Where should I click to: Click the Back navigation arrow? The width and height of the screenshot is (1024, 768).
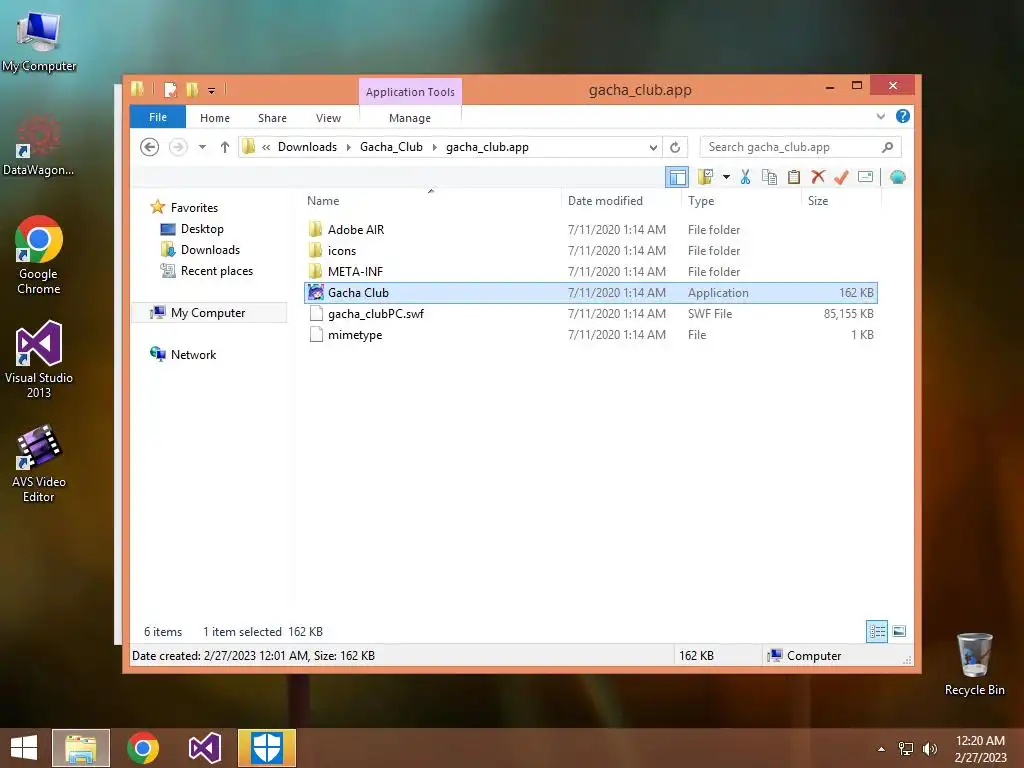(150, 147)
